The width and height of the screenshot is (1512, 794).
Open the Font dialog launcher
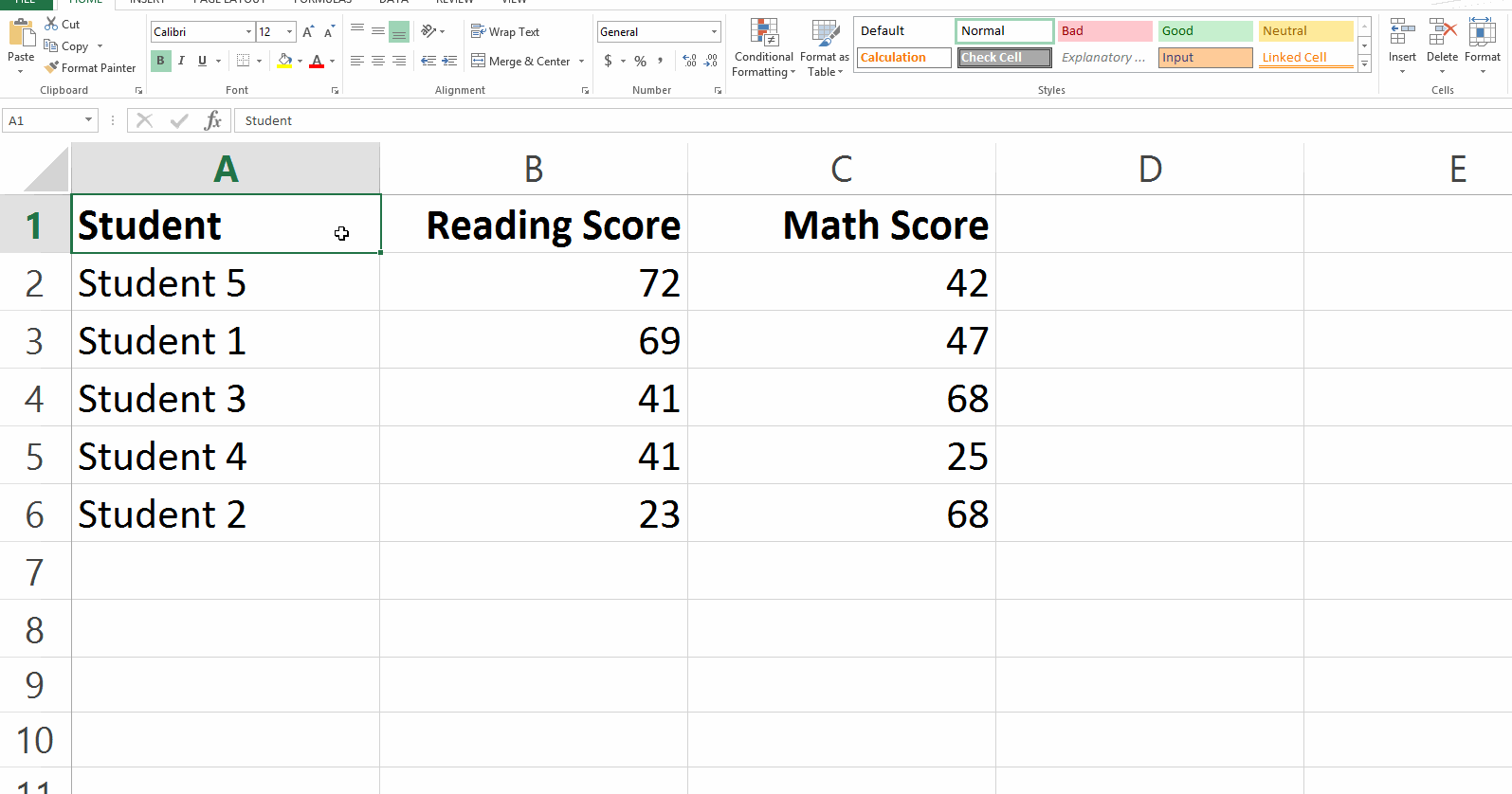click(x=335, y=91)
